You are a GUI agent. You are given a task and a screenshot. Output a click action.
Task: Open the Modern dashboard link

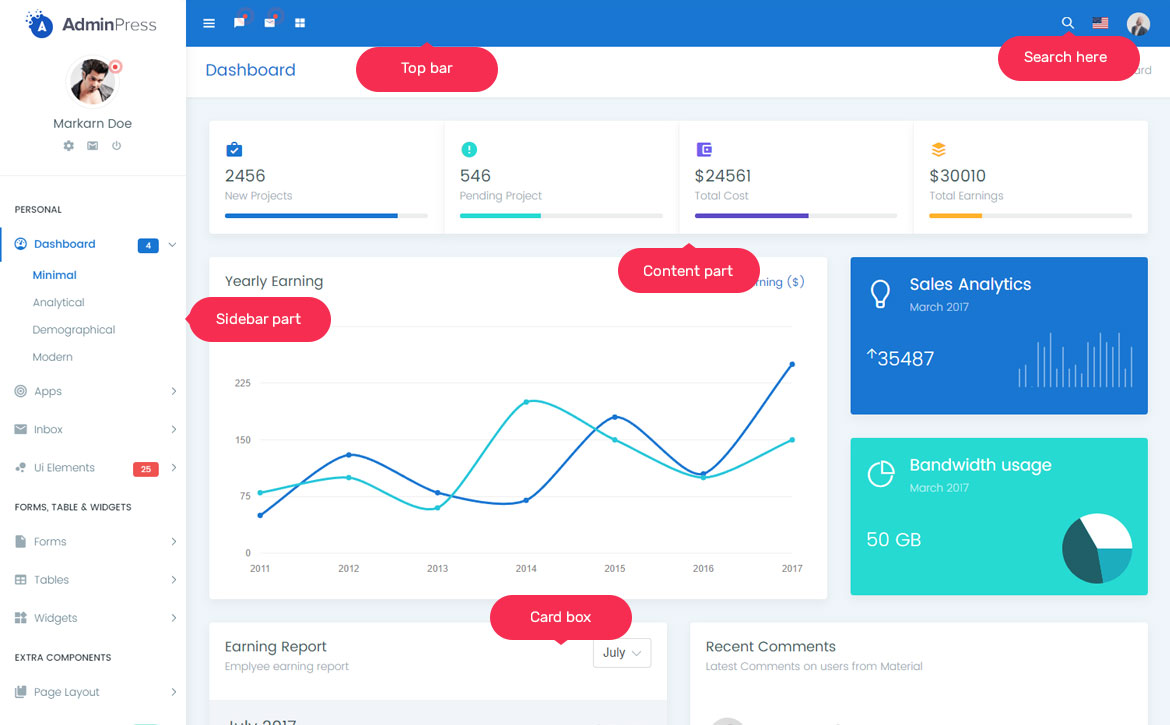pyautogui.click(x=52, y=357)
